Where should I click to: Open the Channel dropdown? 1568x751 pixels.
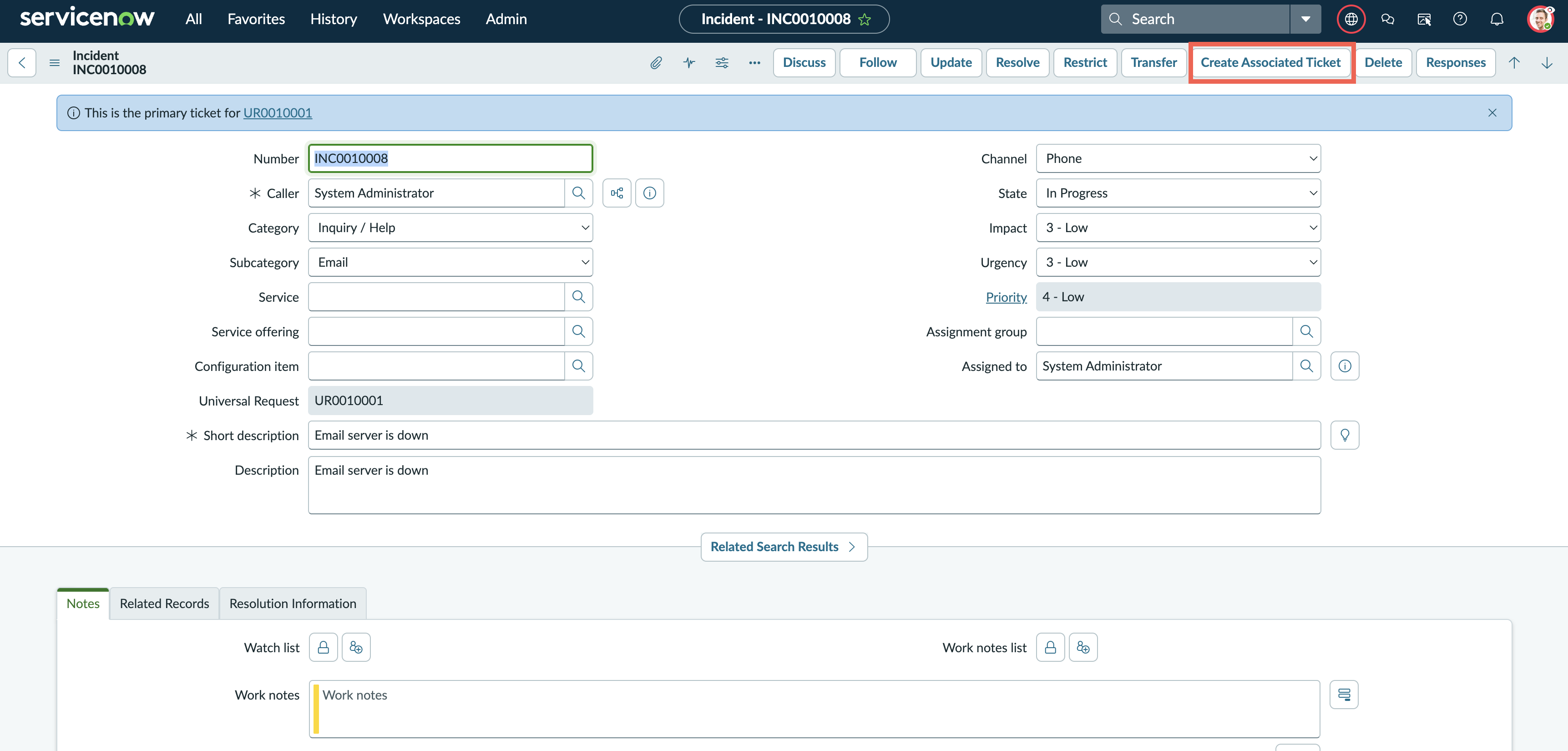[x=1179, y=158]
